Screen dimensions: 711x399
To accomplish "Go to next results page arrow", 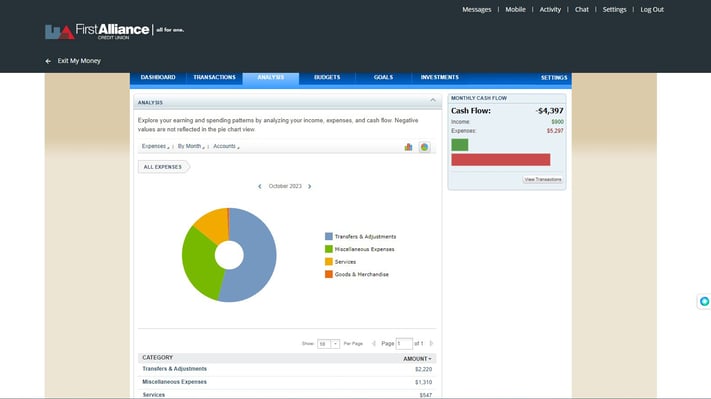I will [x=431, y=344].
